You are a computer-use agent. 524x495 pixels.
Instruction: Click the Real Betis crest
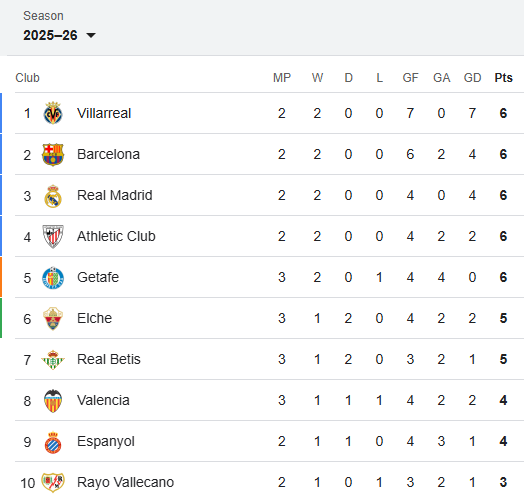coord(53,360)
